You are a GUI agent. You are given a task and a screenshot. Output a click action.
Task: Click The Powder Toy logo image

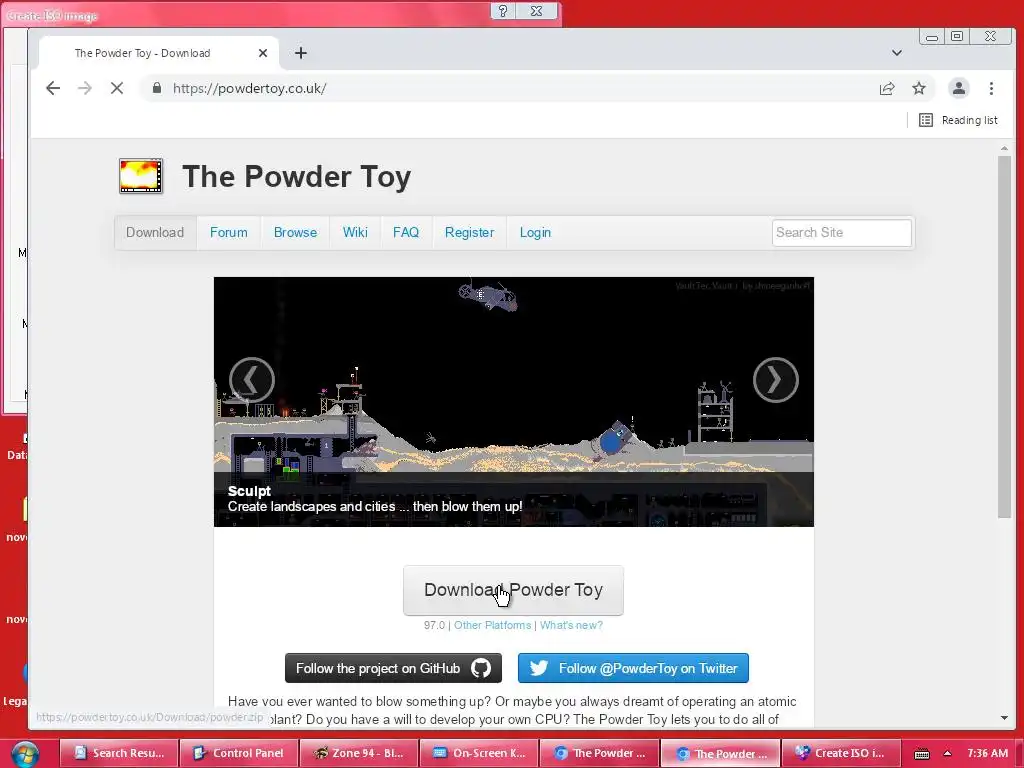[140, 176]
